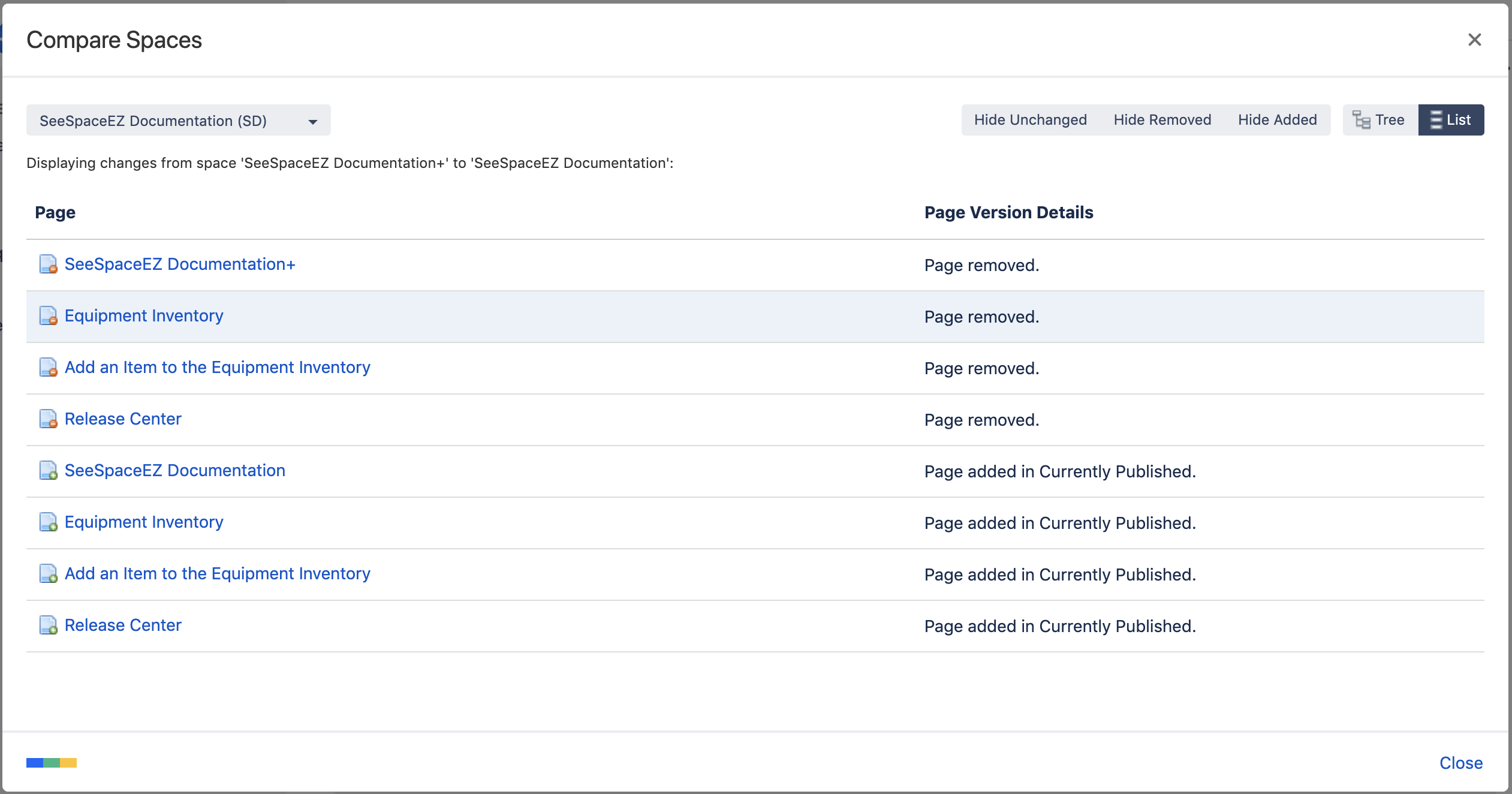Click the X icon in dialog header
The image size is (1512, 794).
point(1474,40)
